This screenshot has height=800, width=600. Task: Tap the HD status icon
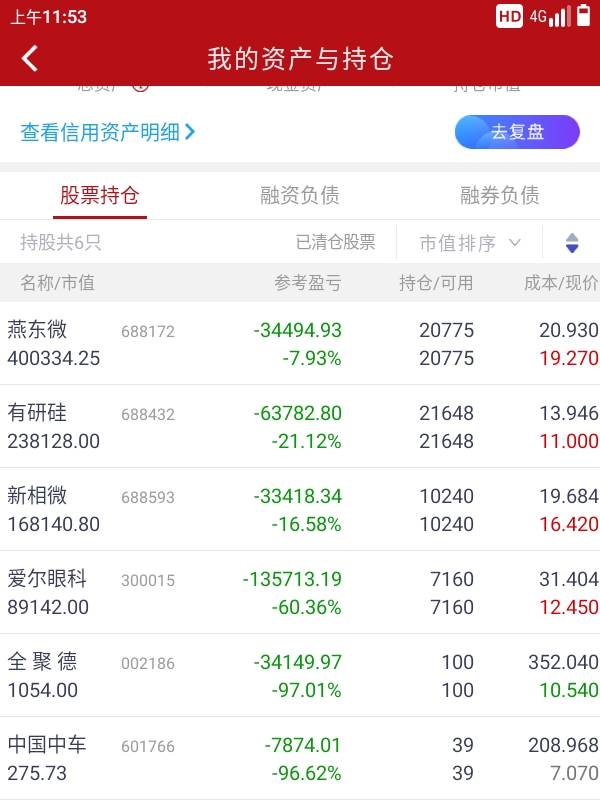point(509,16)
